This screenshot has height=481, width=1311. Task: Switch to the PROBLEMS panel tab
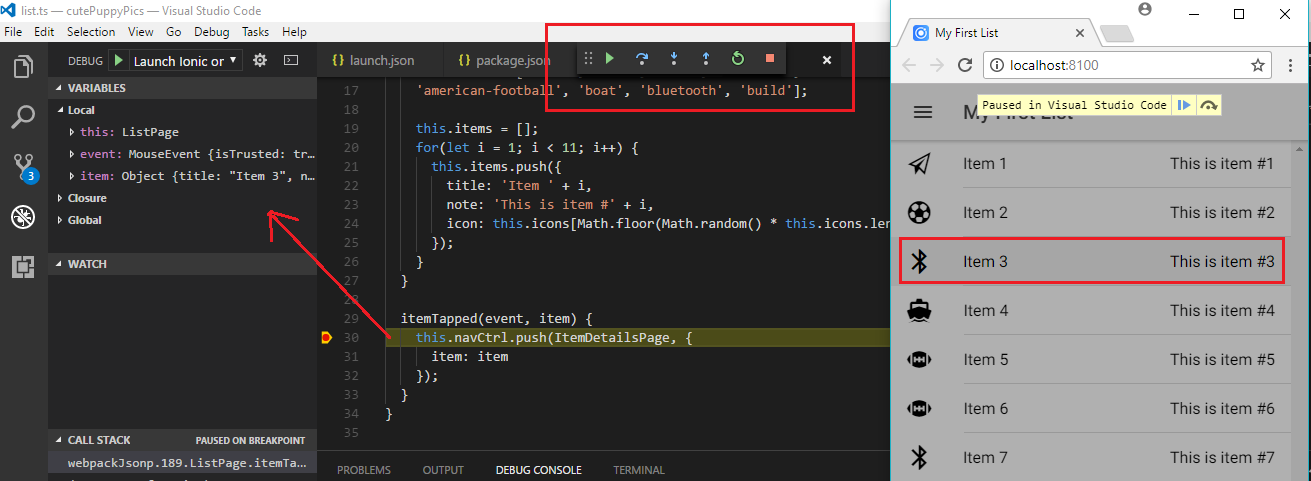pos(364,470)
